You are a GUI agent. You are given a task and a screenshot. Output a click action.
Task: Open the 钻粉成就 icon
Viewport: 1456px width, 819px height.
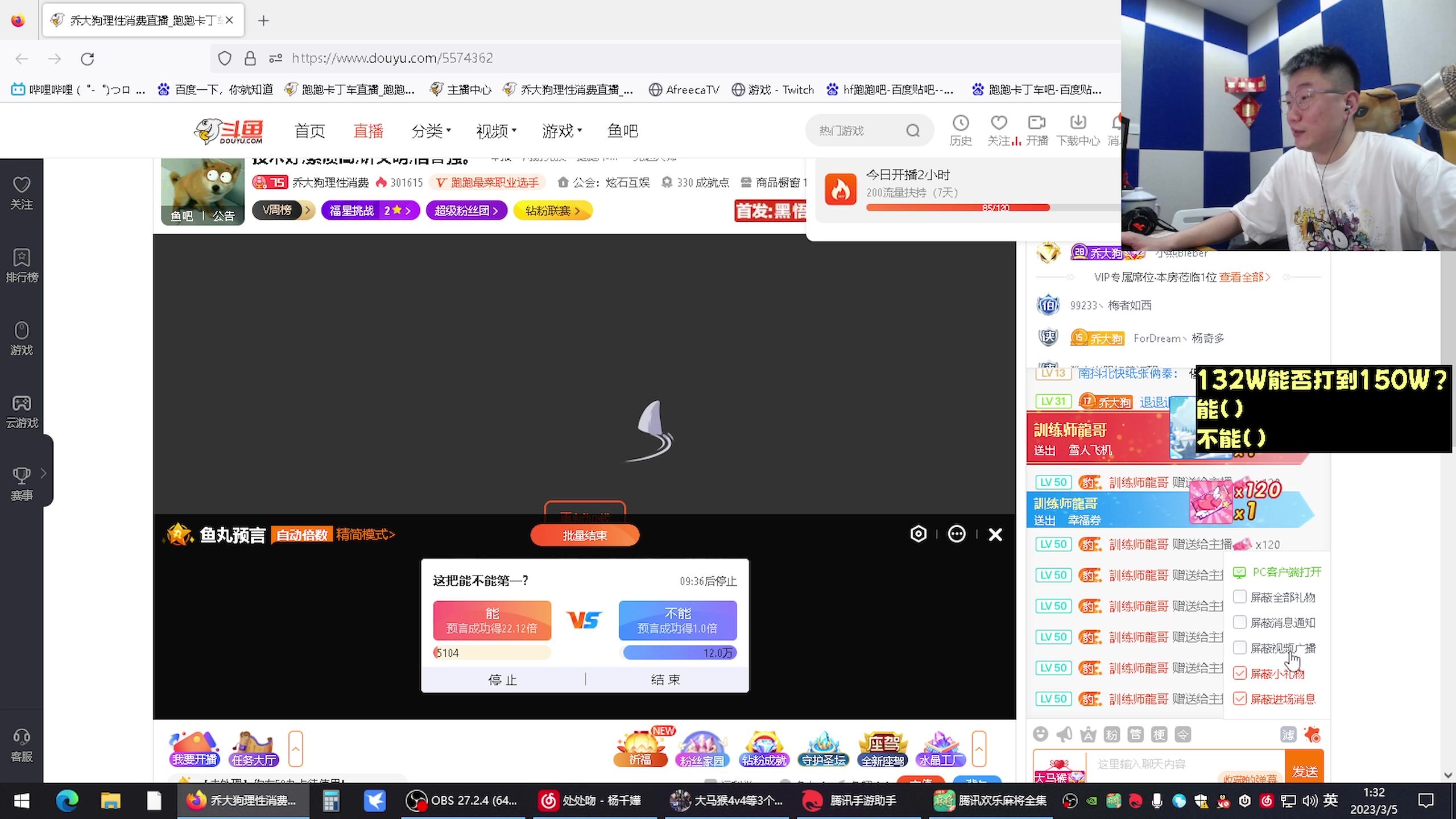point(764,748)
